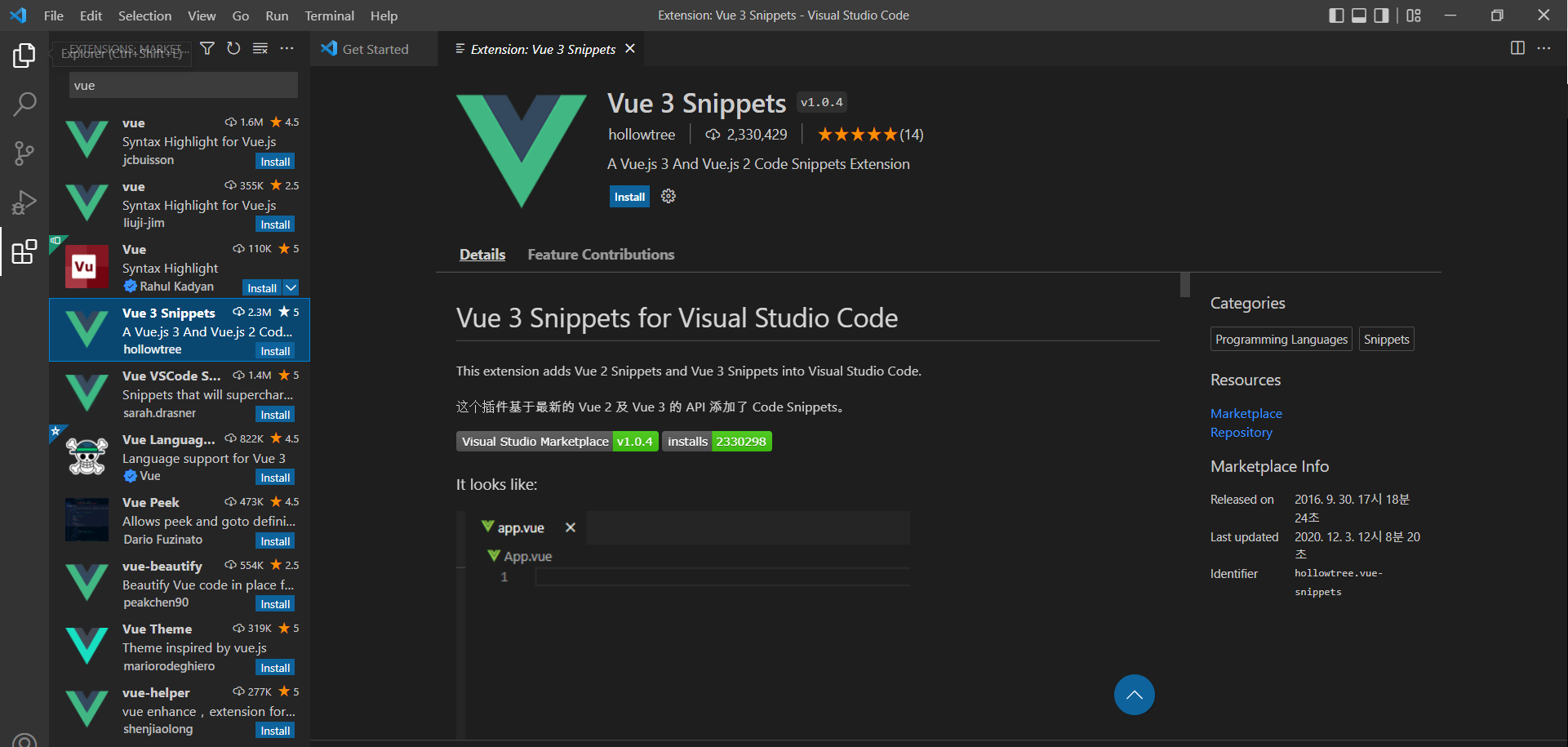The image size is (1568, 747).
Task: Click the scroll to top round button
Action: point(1134,695)
